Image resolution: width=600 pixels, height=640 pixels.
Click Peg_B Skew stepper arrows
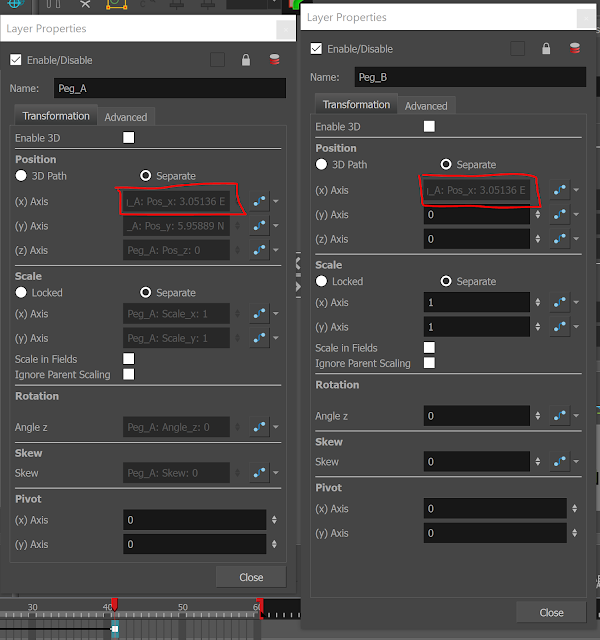tap(538, 462)
